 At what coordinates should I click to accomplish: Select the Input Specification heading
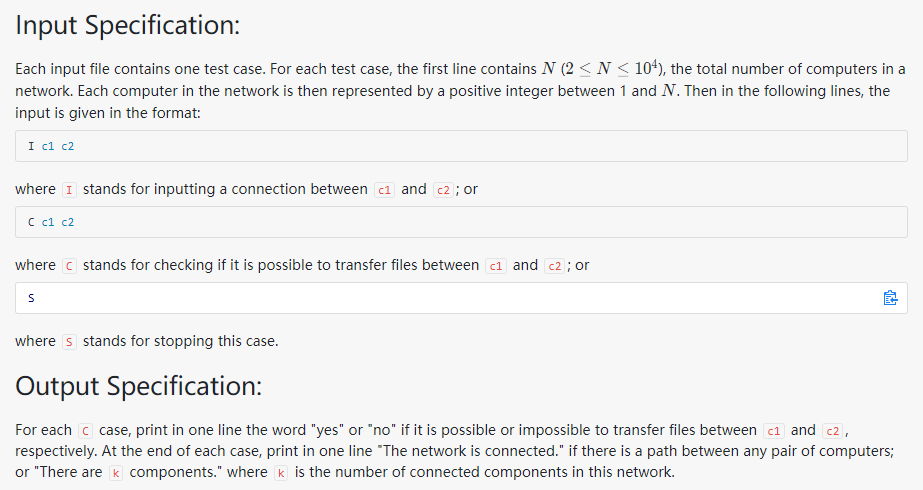coord(128,25)
